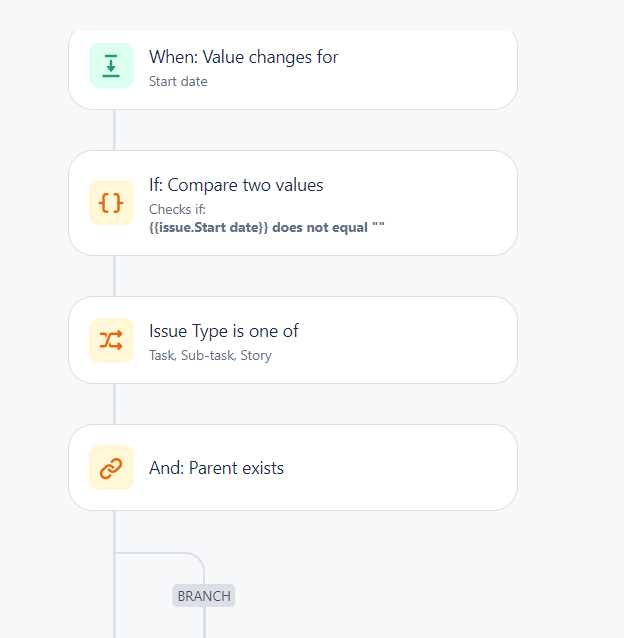The image size is (624, 638).
Task: Click the connector between Compare values and Issue Type
Action: pos(114,276)
